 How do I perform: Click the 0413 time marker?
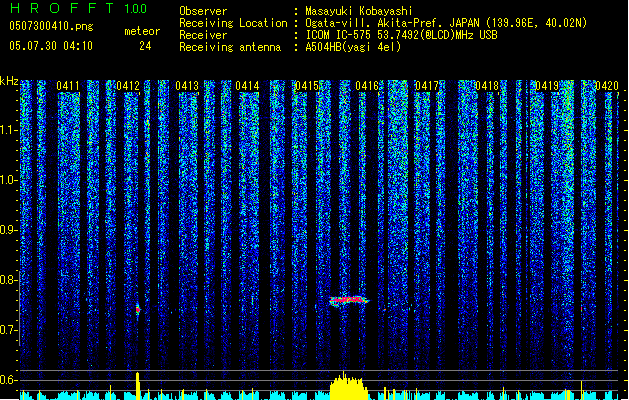click(187, 86)
